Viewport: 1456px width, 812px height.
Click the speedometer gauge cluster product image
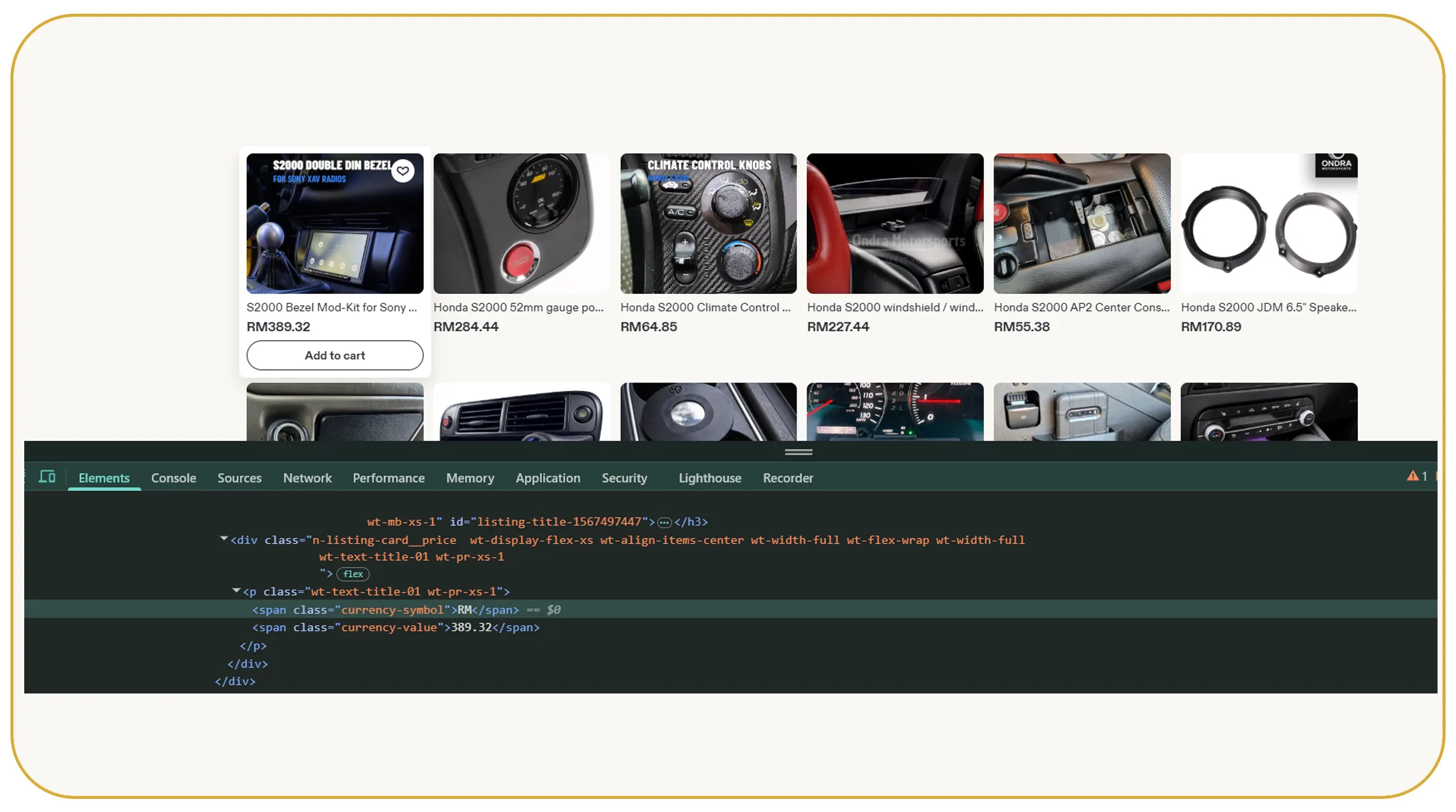click(x=895, y=412)
